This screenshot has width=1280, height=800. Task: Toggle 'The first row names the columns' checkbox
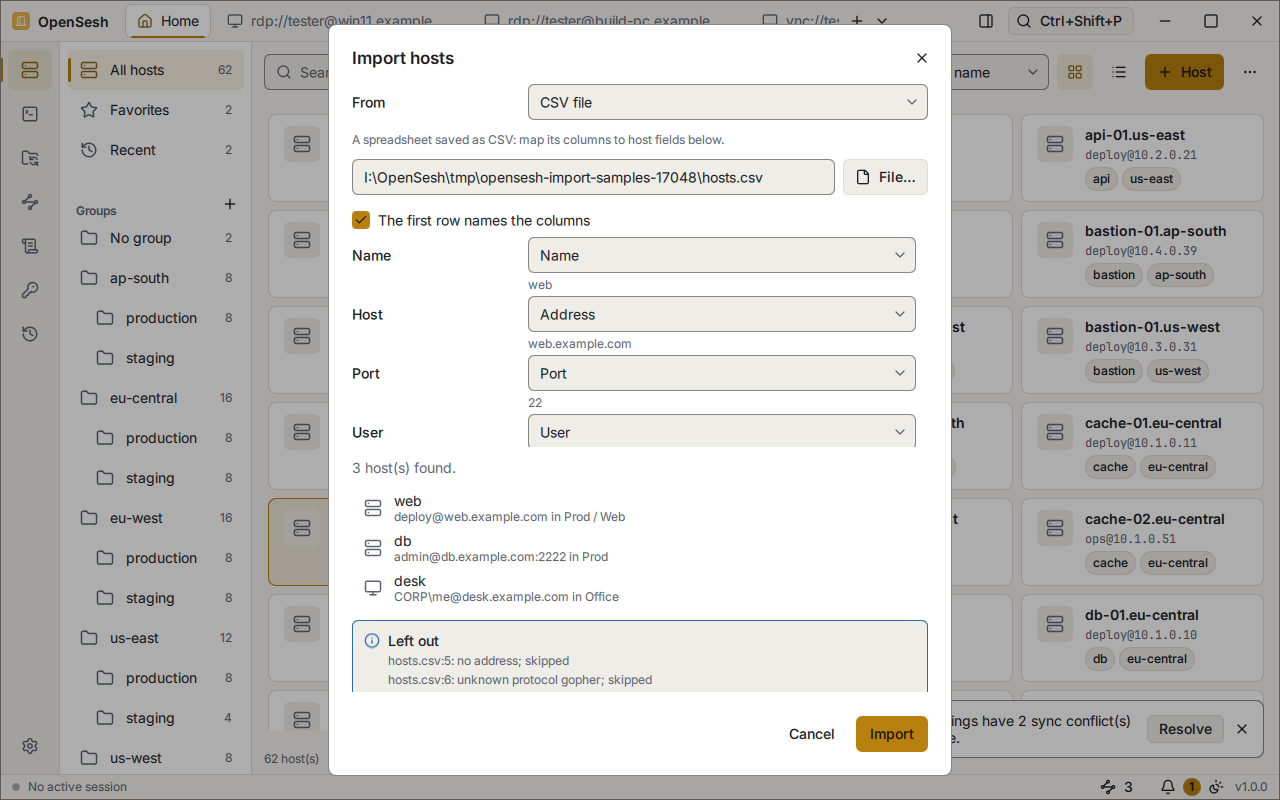[x=361, y=220]
